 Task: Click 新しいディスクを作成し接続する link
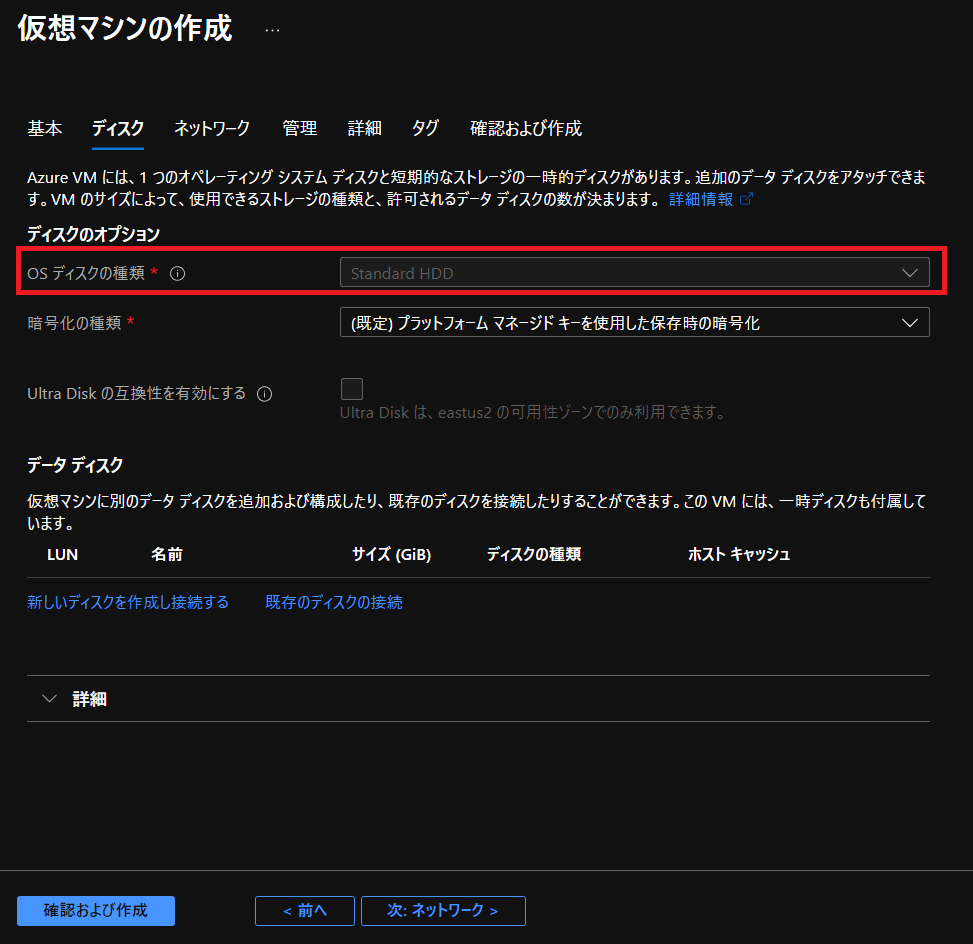pyautogui.click(x=128, y=602)
